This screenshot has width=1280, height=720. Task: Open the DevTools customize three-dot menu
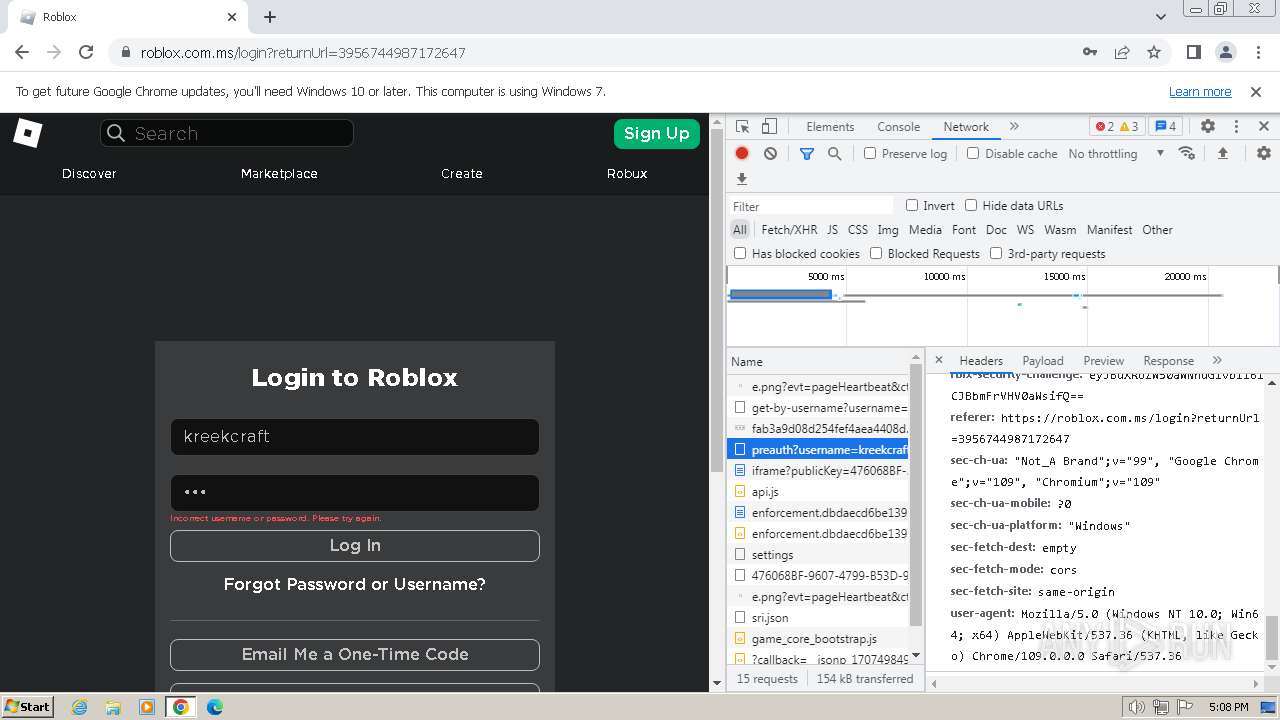click(1236, 127)
